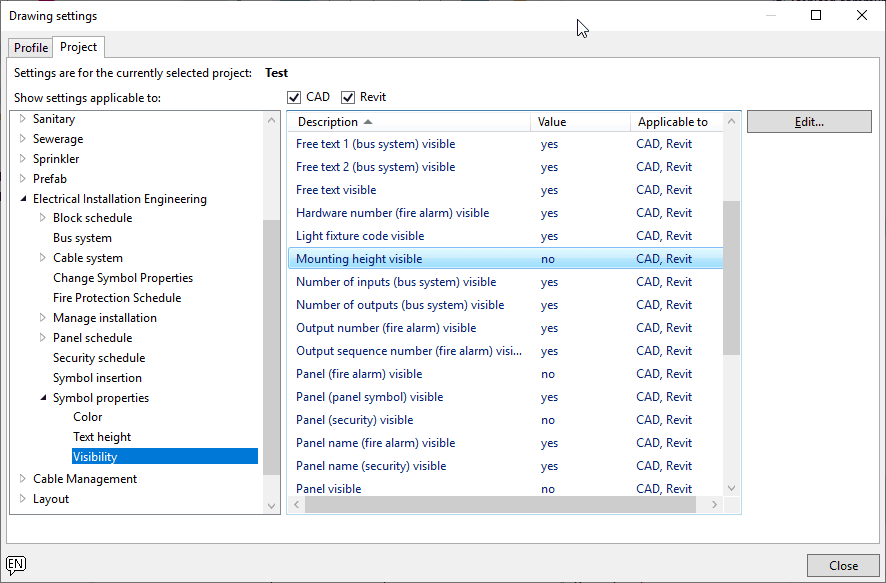
Task: Expand the Sanitary tree node
Action: (23, 119)
